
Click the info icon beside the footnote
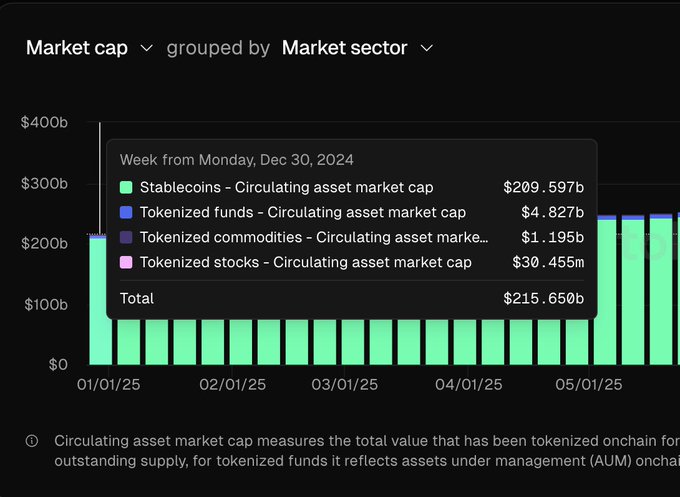tap(32, 441)
